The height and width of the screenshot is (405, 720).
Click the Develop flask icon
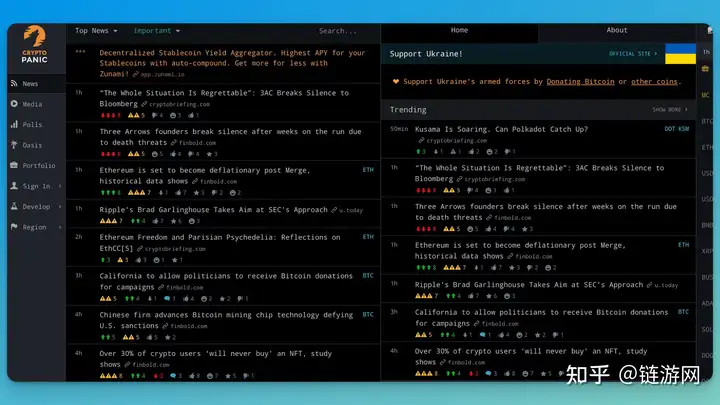point(14,207)
